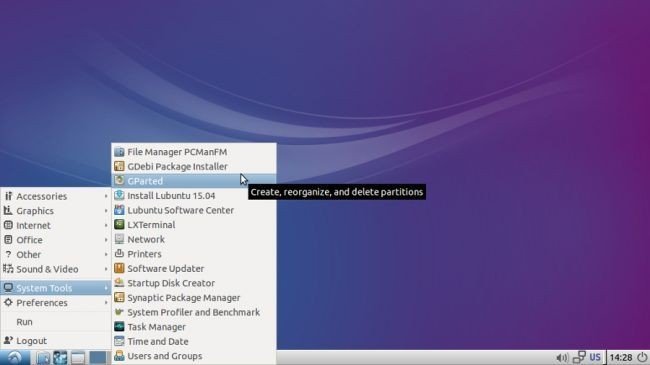Click the power button on the panel
The width and height of the screenshot is (650, 365).
click(x=642, y=357)
